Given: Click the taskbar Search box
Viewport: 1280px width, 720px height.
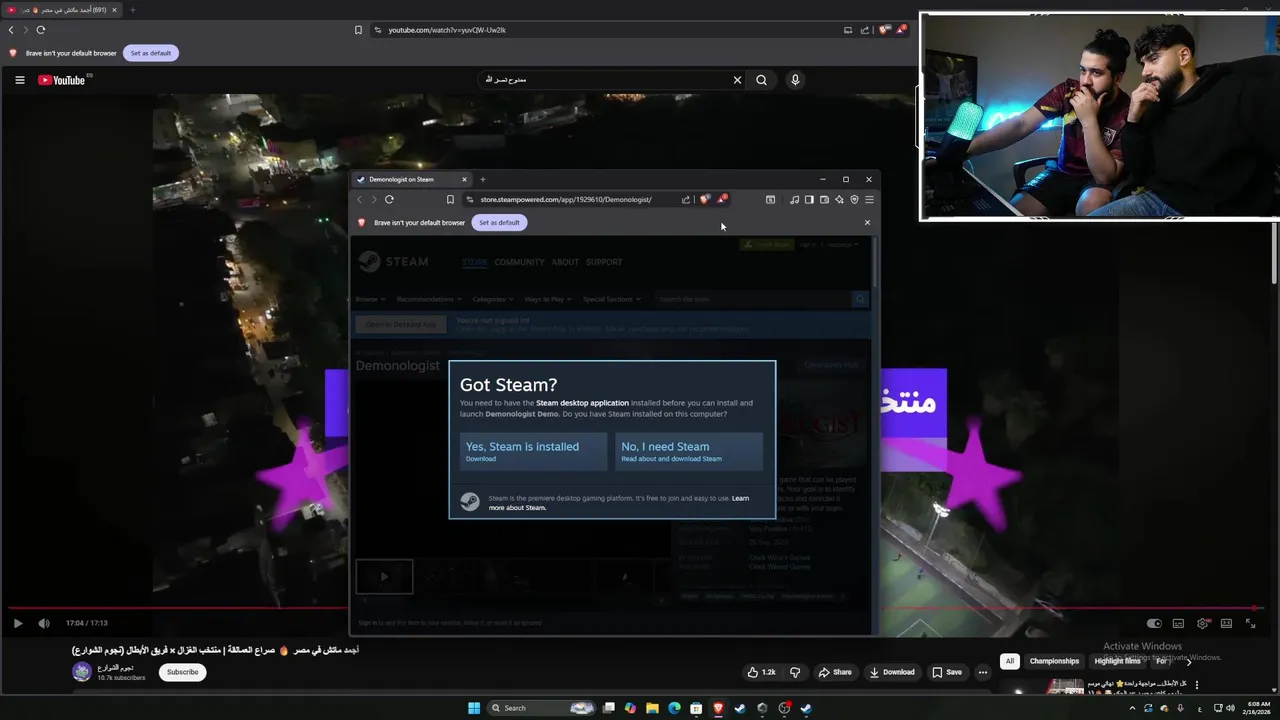Looking at the screenshot, I should pos(542,708).
